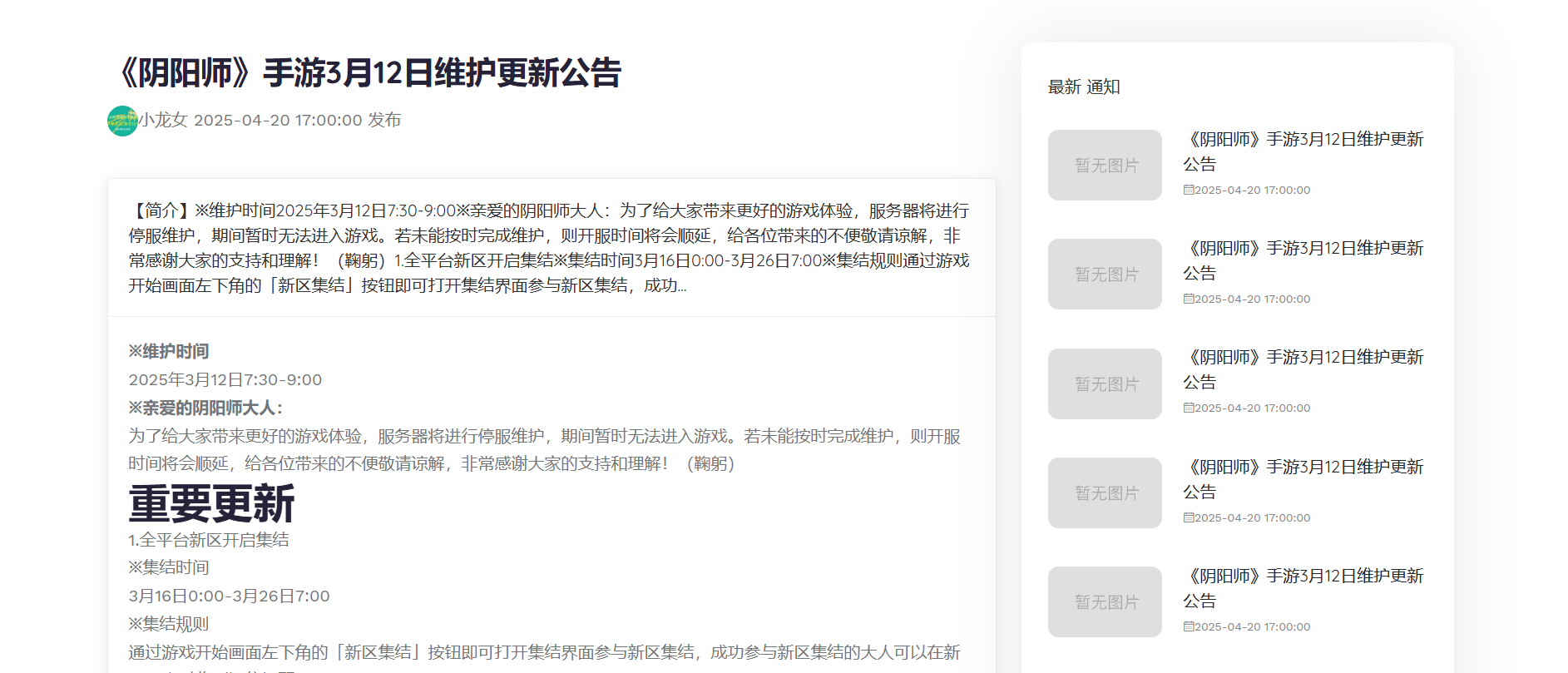Open the fourth 暂无图片 thumbnail in 最新通知
This screenshot has width=1568, height=673.
click(1105, 492)
